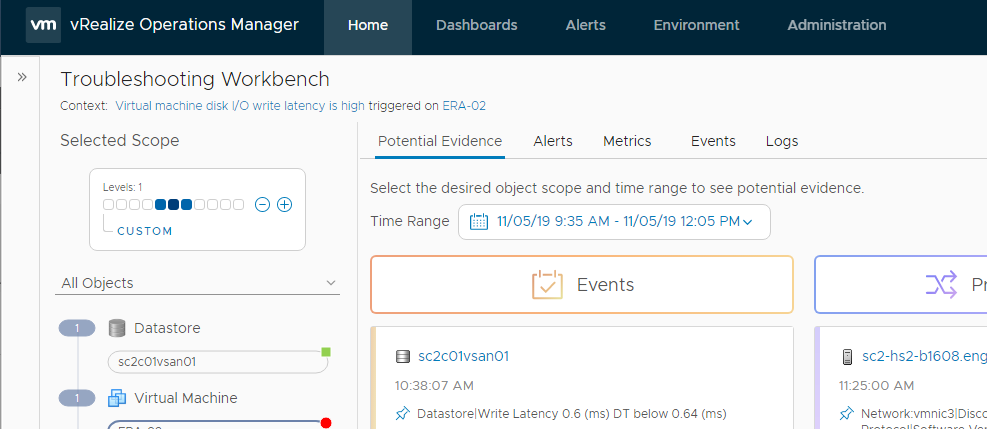Open the Time Range dropdown selector
This screenshot has width=987, height=429.
point(614,221)
